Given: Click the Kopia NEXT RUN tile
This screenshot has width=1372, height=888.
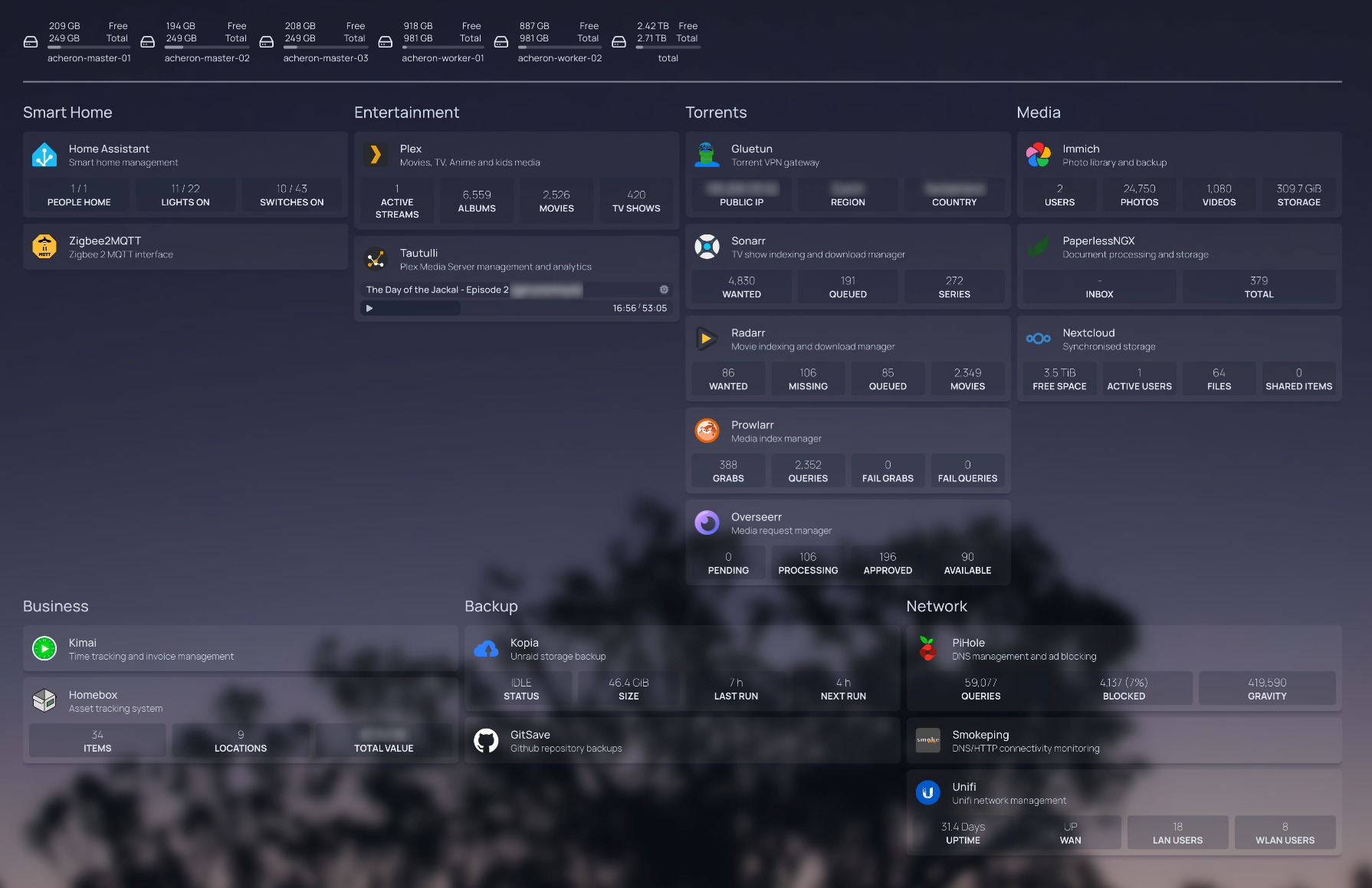Looking at the screenshot, I should (x=843, y=689).
